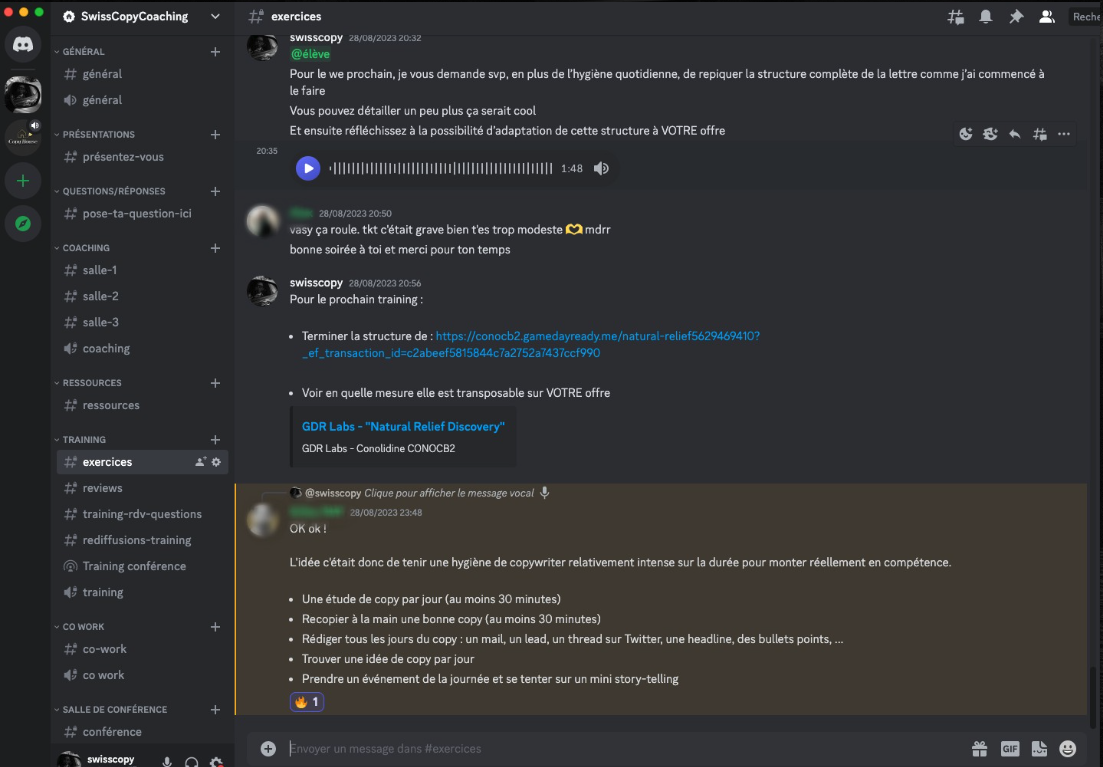1103x767 pixels.
Task: Toggle the member list visibility
Action: click(1047, 17)
